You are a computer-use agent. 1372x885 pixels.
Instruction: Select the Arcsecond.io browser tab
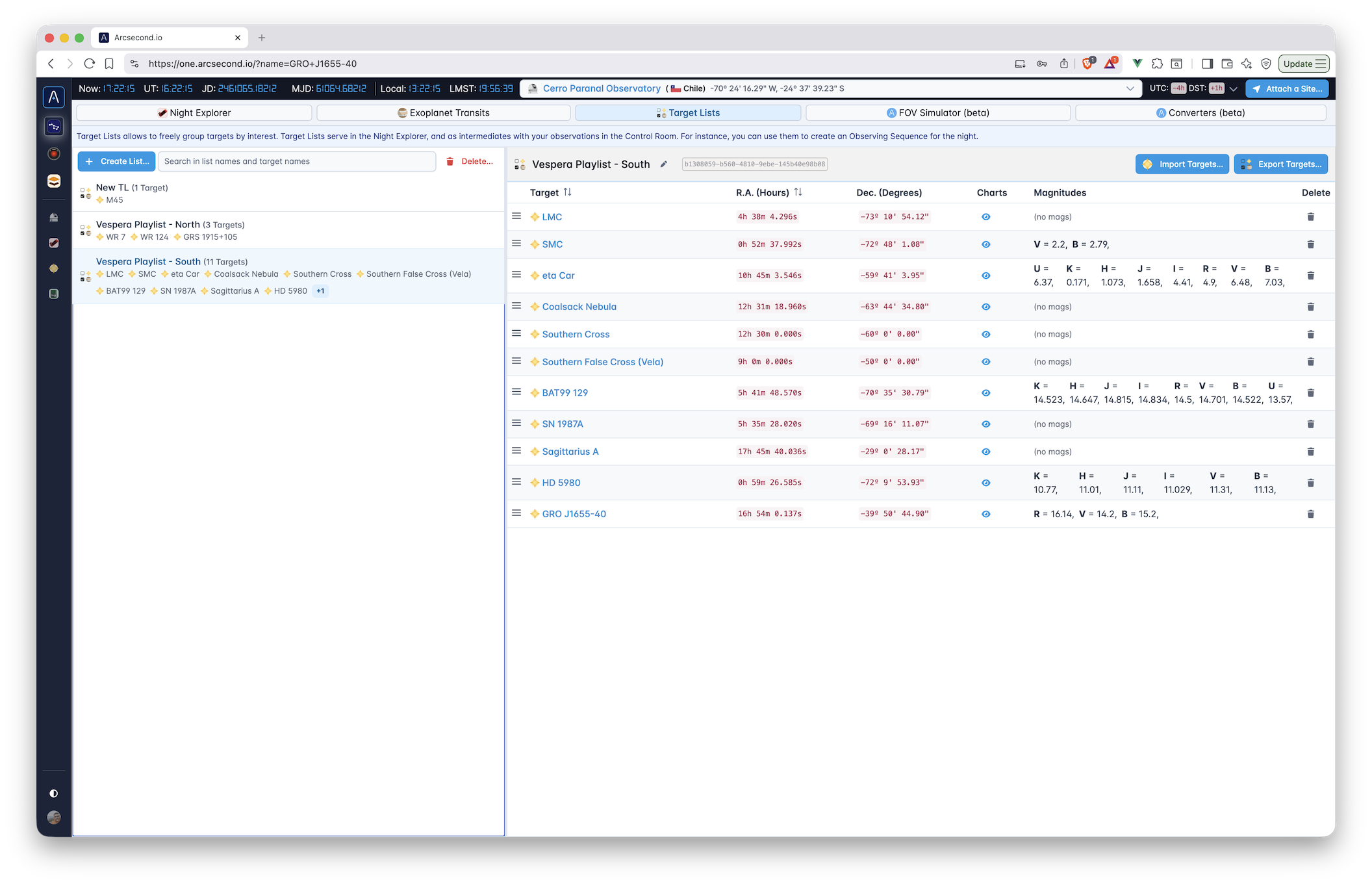click(x=169, y=38)
